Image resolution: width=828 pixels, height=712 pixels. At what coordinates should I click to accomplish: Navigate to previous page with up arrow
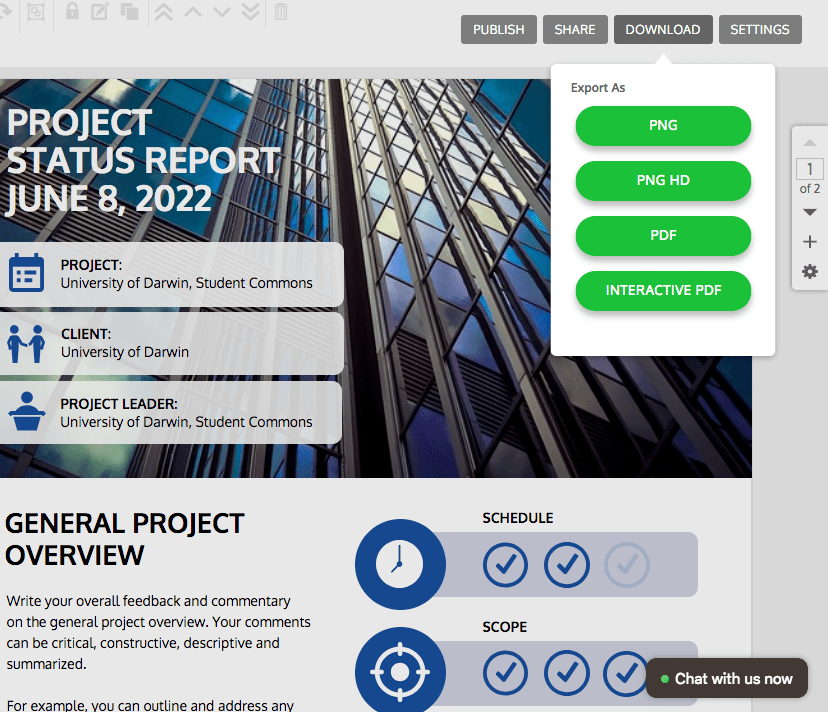[x=809, y=141]
